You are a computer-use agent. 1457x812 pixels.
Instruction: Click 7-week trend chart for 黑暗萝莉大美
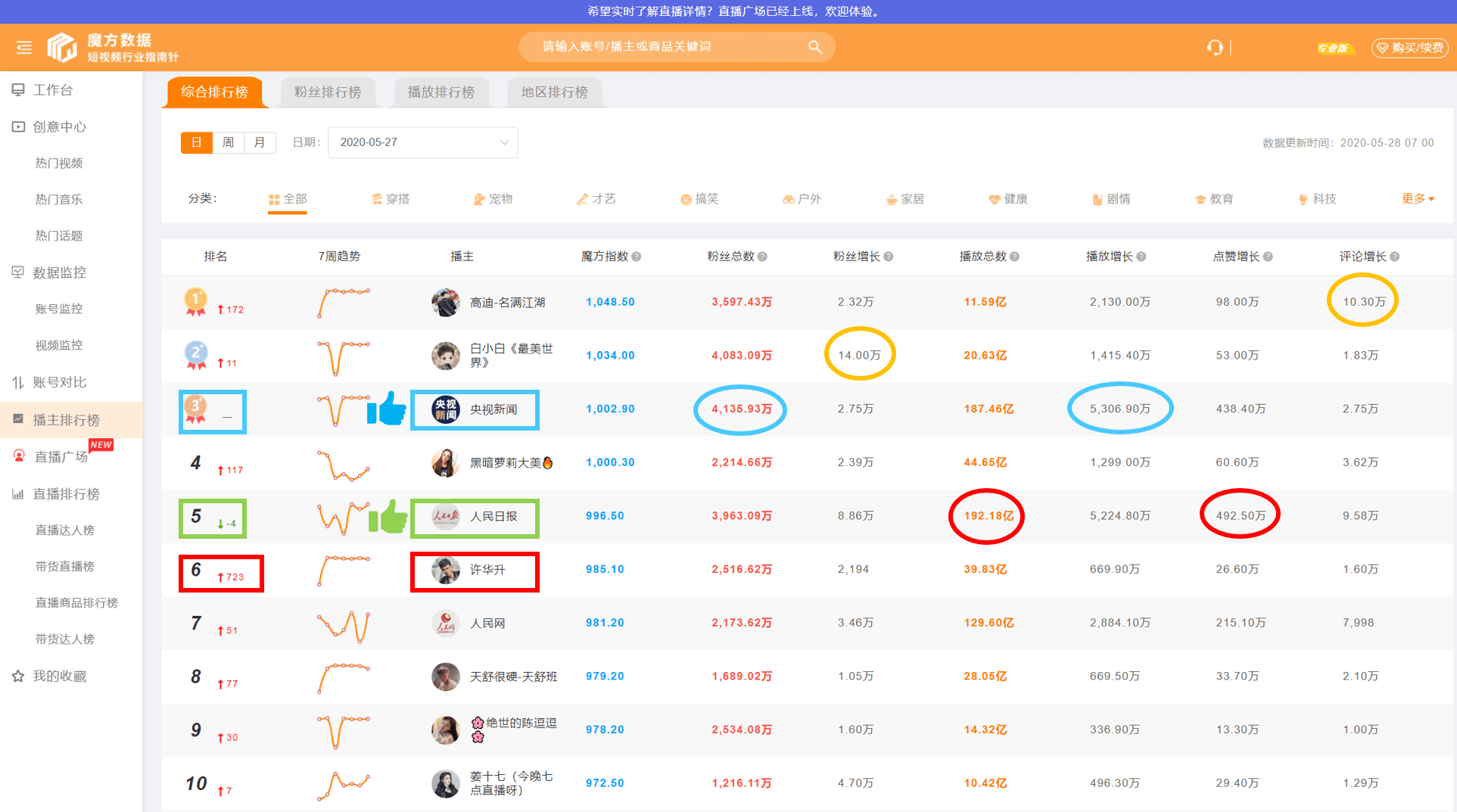344,465
